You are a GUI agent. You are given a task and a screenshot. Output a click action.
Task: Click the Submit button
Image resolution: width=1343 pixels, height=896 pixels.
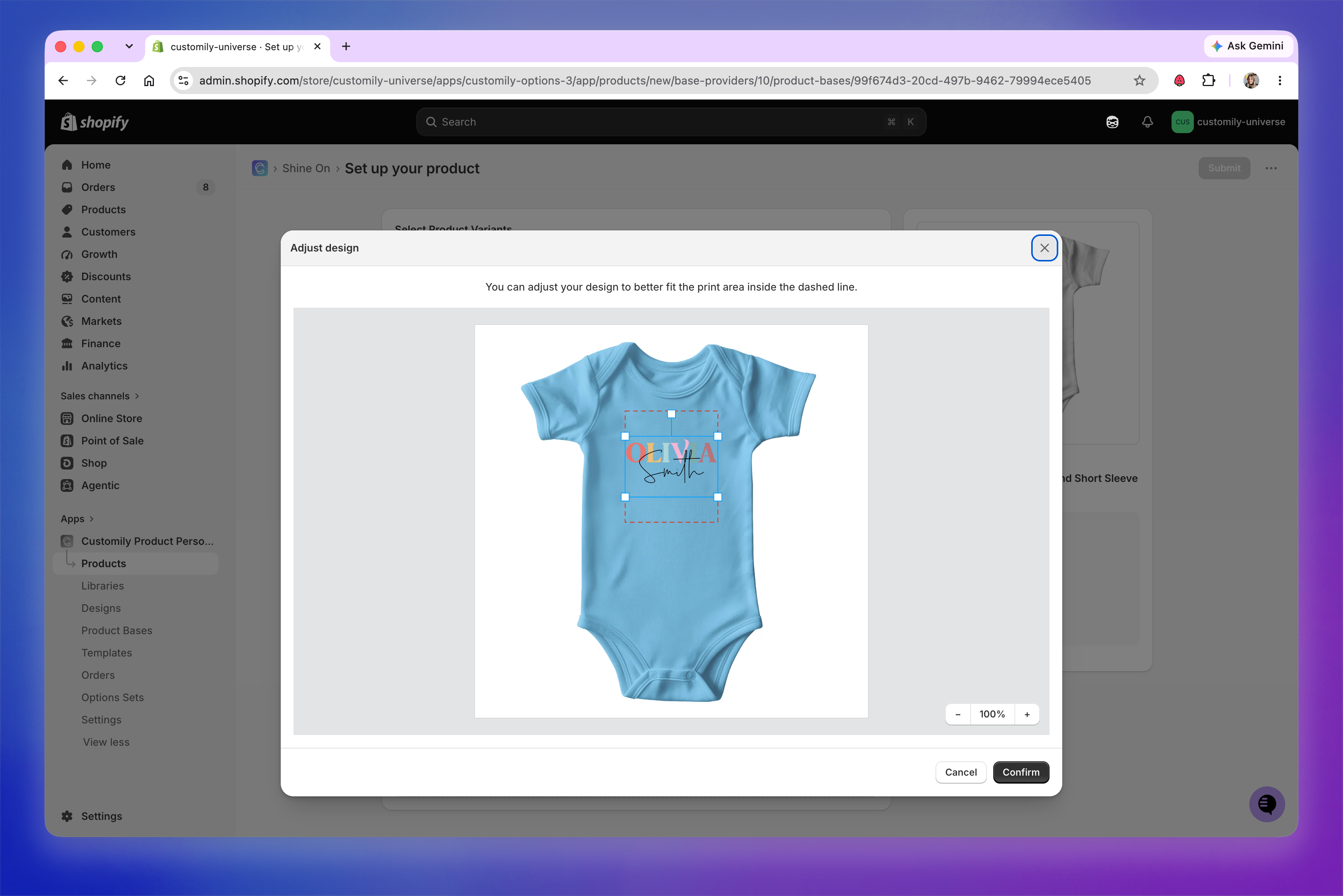[x=1224, y=168]
